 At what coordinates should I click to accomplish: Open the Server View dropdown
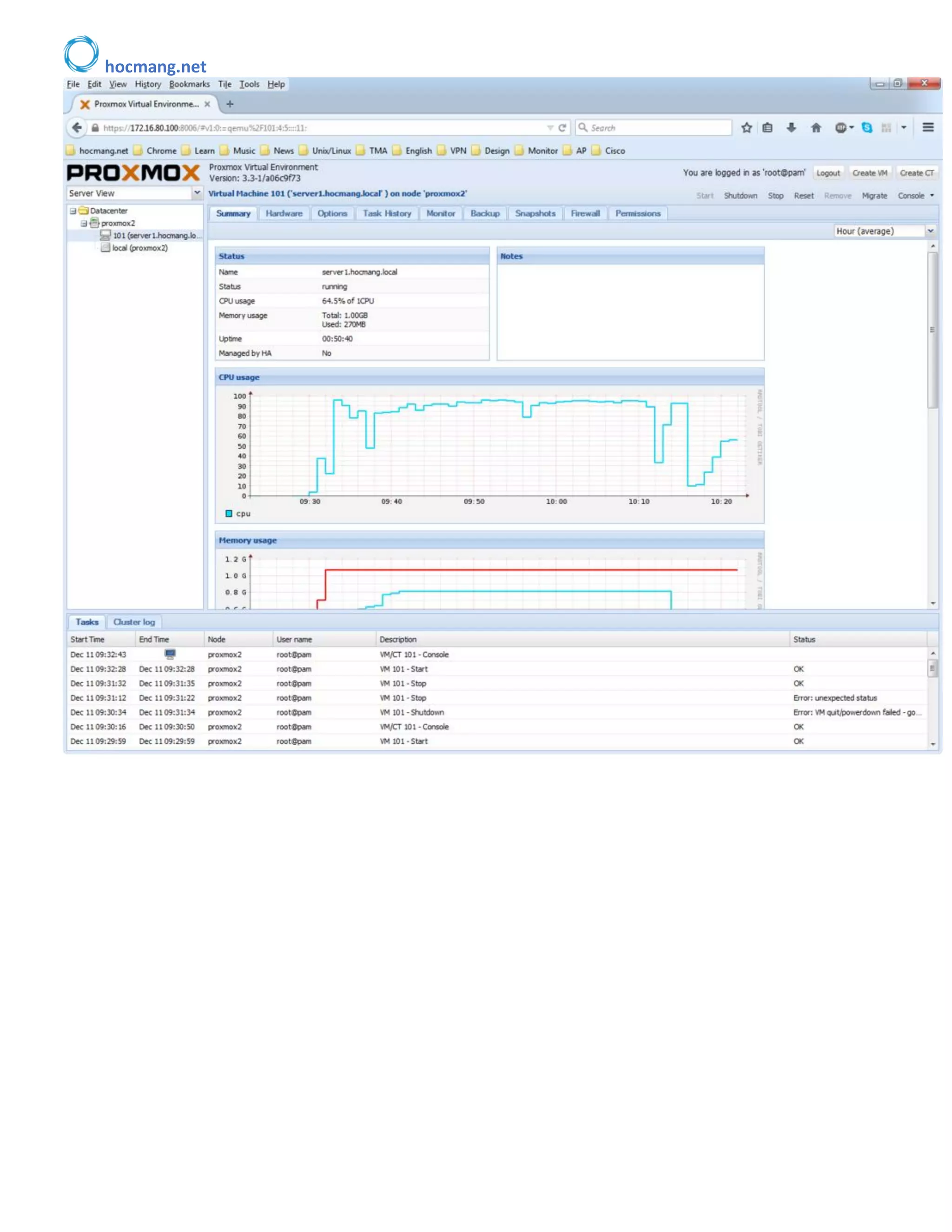coord(197,193)
